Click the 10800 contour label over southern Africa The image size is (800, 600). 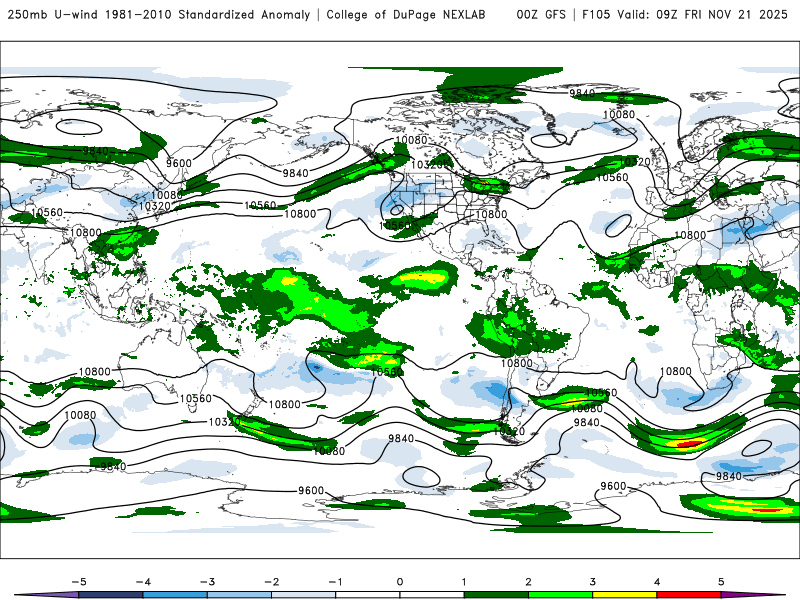(x=676, y=371)
